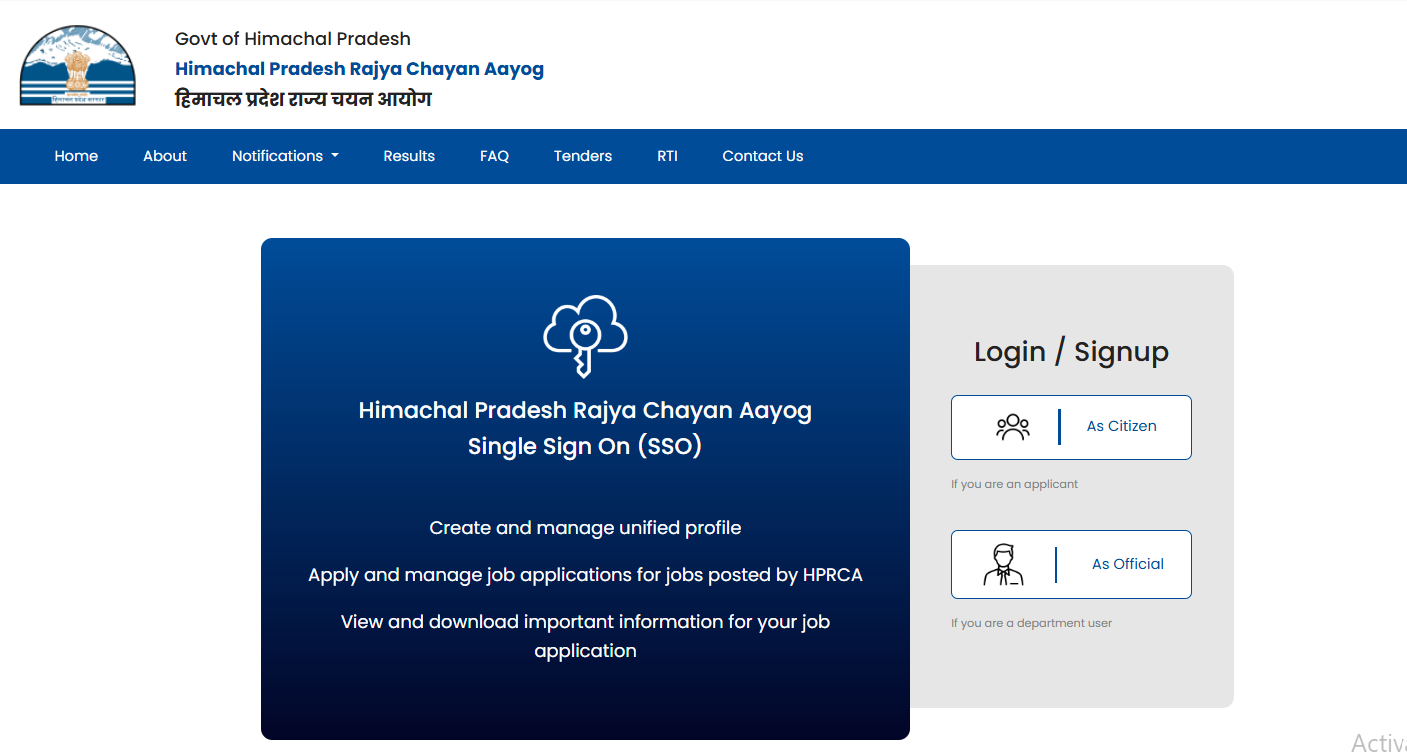This screenshot has width=1407, height=752.
Task: Open the Contact Us page
Action: tap(763, 156)
